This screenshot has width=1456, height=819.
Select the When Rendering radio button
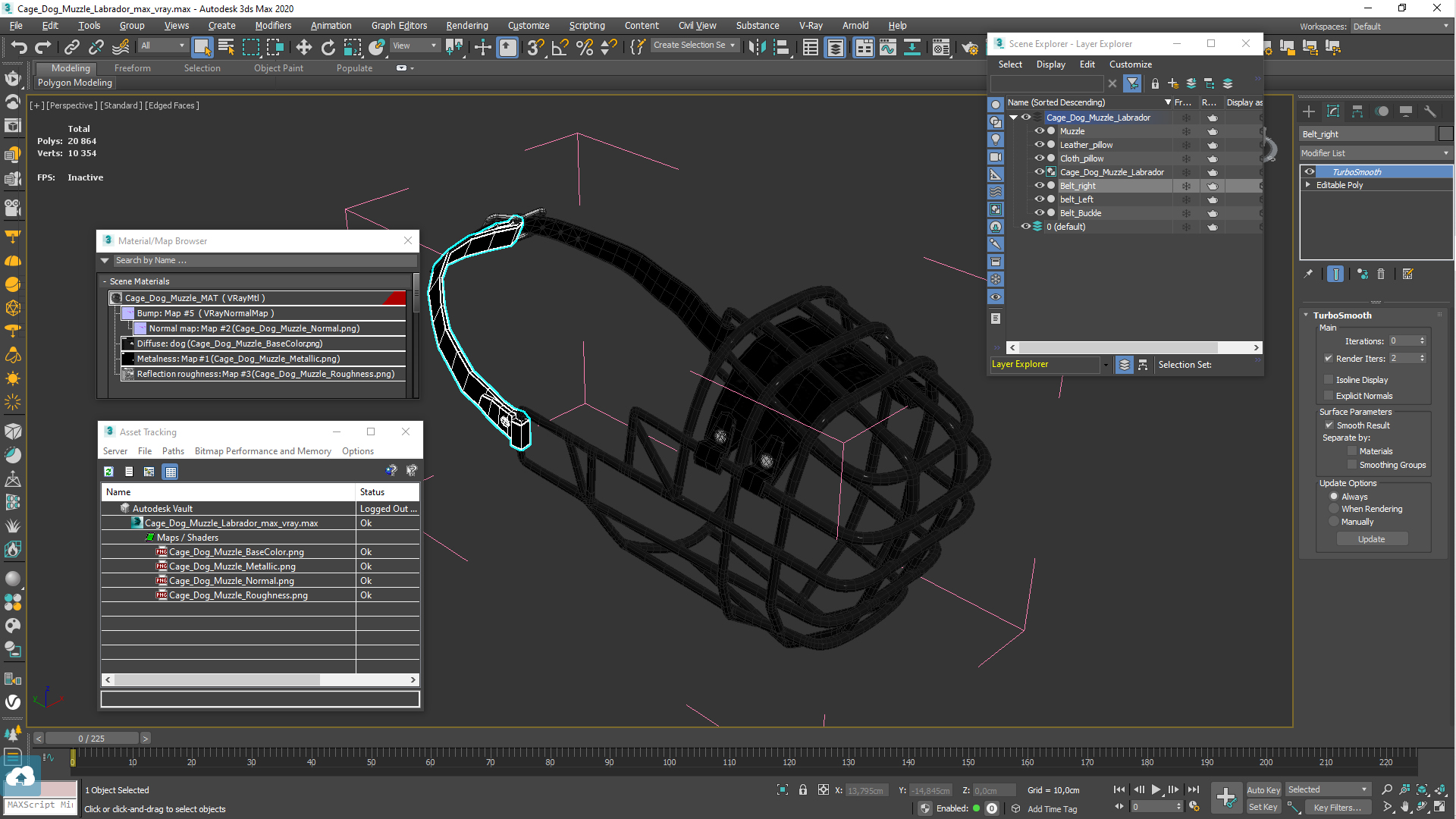coord(1334,509)
